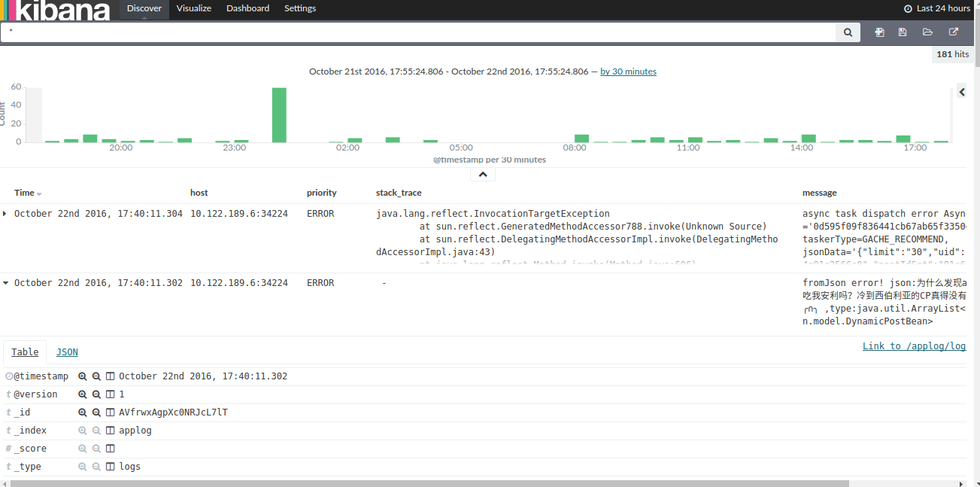Open the Link to /applog/log
This screenshot has height=487, width=980.
pos(914,346)
